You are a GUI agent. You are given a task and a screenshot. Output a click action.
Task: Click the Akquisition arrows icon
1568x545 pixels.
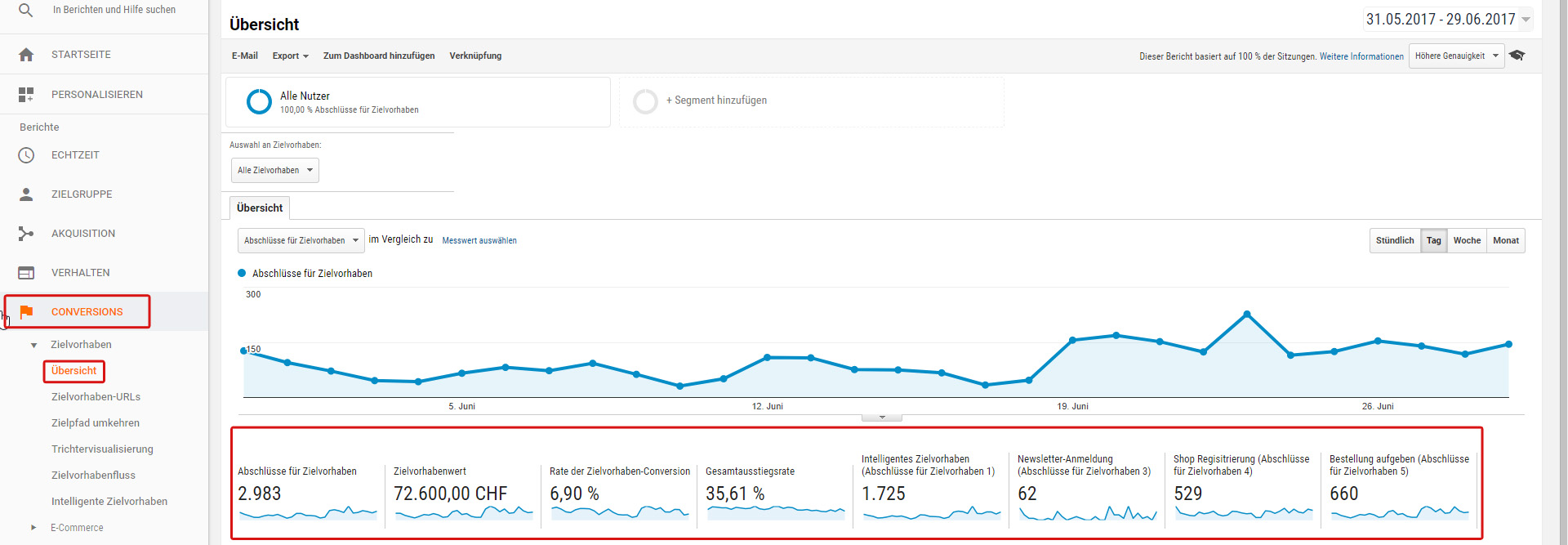[x=26, y=234]
